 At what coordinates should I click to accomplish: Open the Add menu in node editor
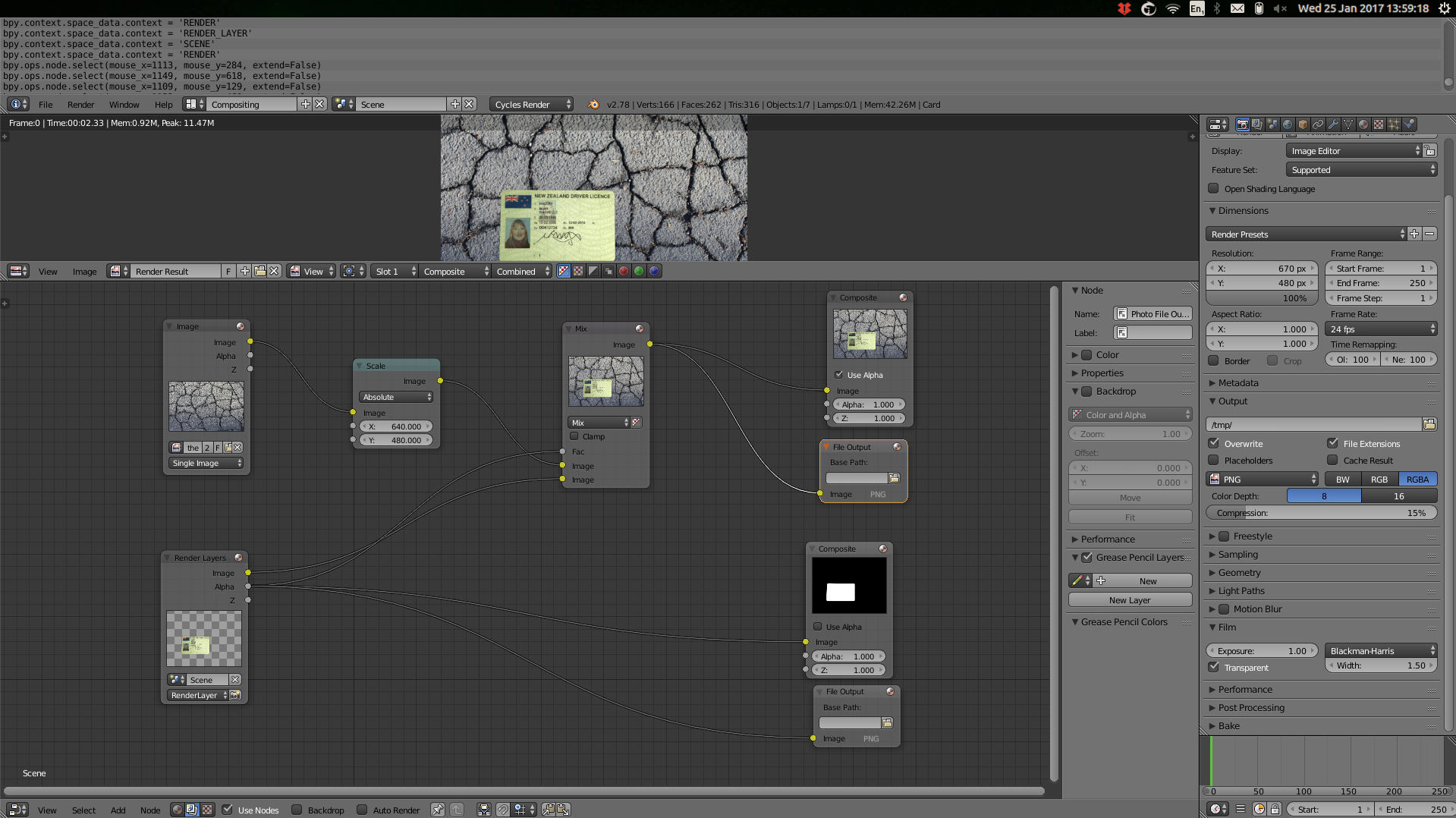(118, 810)
